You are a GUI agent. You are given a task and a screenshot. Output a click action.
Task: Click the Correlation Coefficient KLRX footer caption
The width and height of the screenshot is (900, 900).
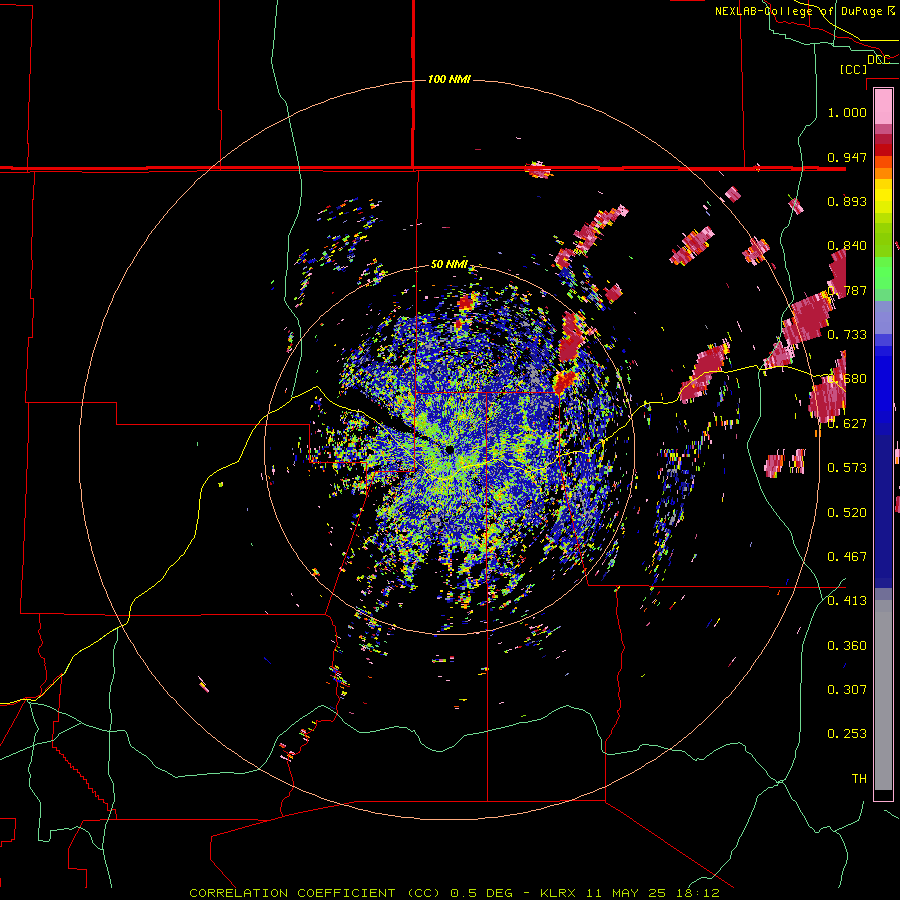(x=454, y=893)
